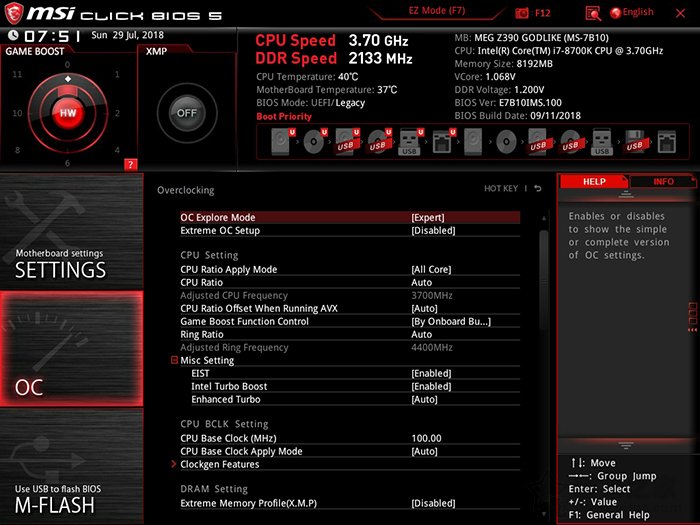Toggle Extreme Memory Profile (X.M.P) Disabled value
This screenshot has height=525, width=700.
click(x=433, y=503)
